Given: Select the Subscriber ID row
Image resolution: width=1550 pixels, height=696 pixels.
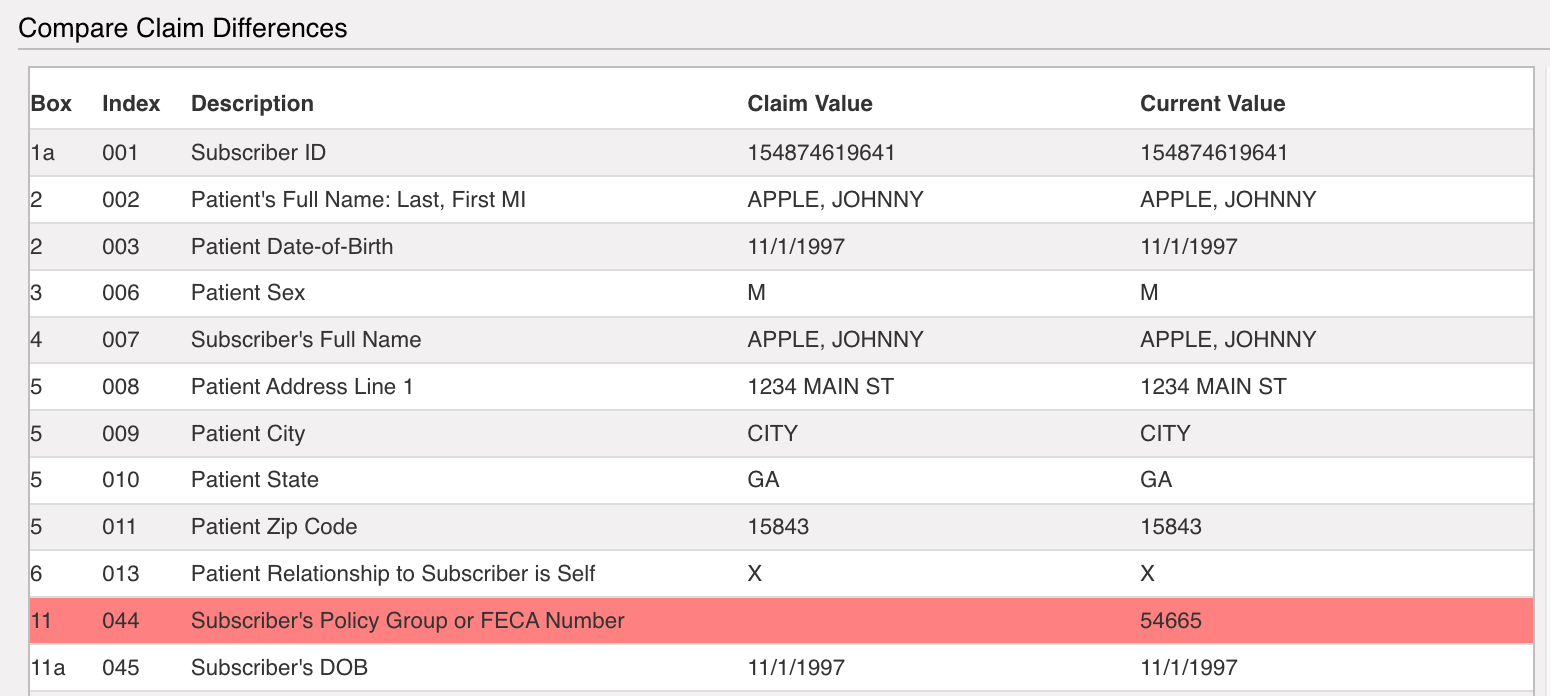Looking at the screenshot, I should click(x=781, y=153).
